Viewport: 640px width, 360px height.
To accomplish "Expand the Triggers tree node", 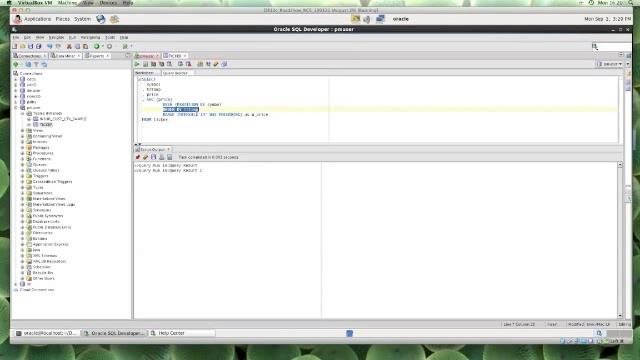I will (x=23, y=176).
